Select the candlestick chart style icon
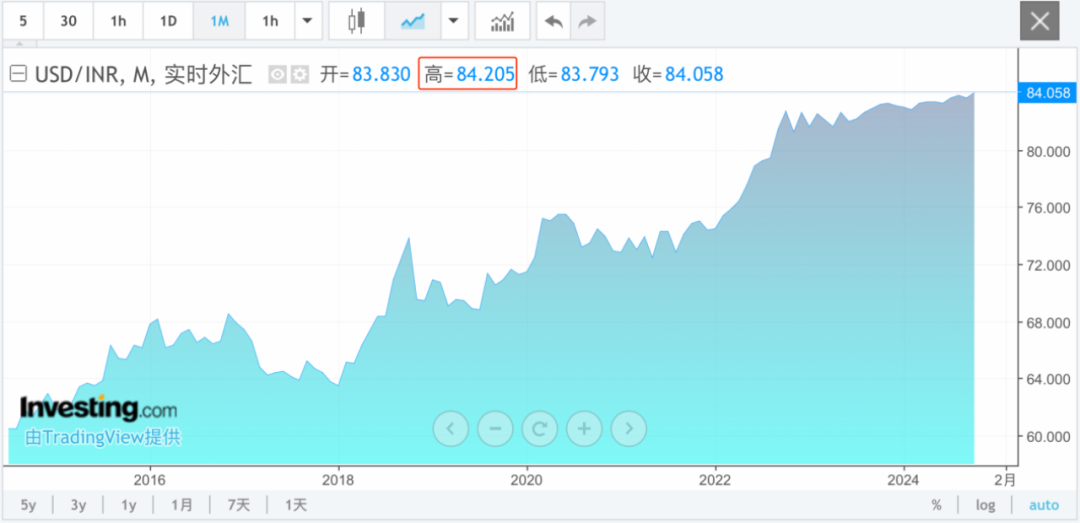Screen dimensions: 1080x523 click(356, 21)
